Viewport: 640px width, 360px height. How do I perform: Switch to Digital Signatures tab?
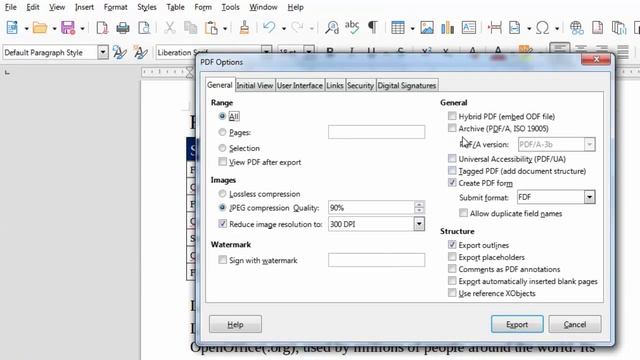[x=407, y=85]
